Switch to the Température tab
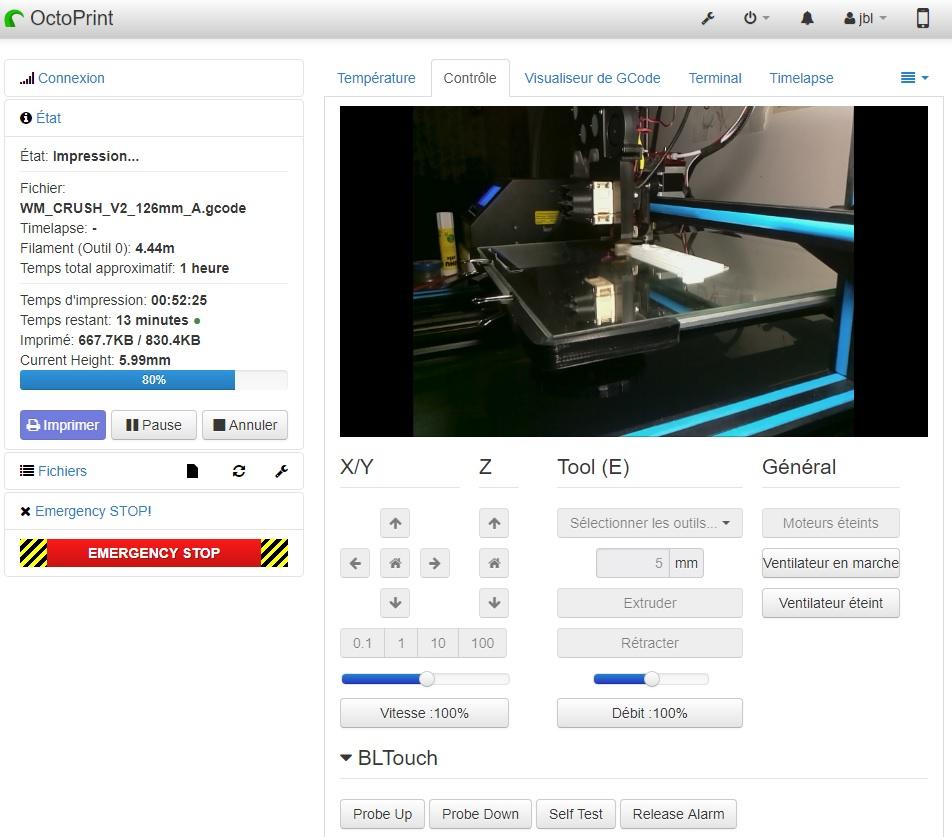 pyautogui.click(x=376, y=78)
